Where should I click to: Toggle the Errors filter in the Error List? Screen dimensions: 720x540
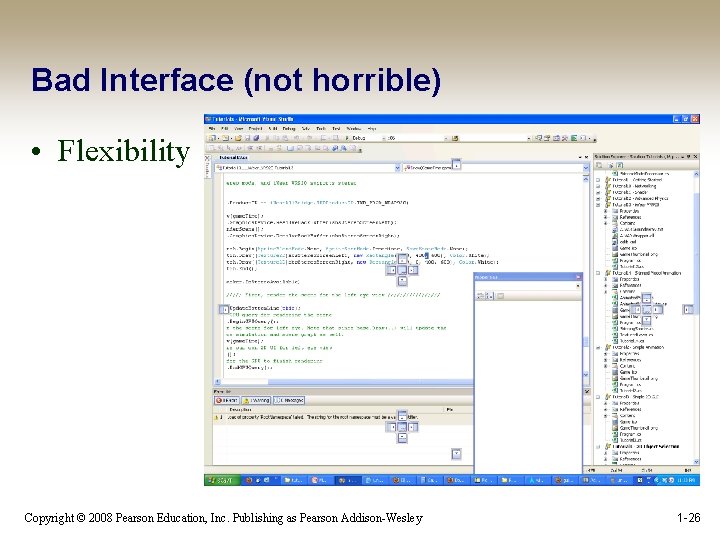click(226, 400)
